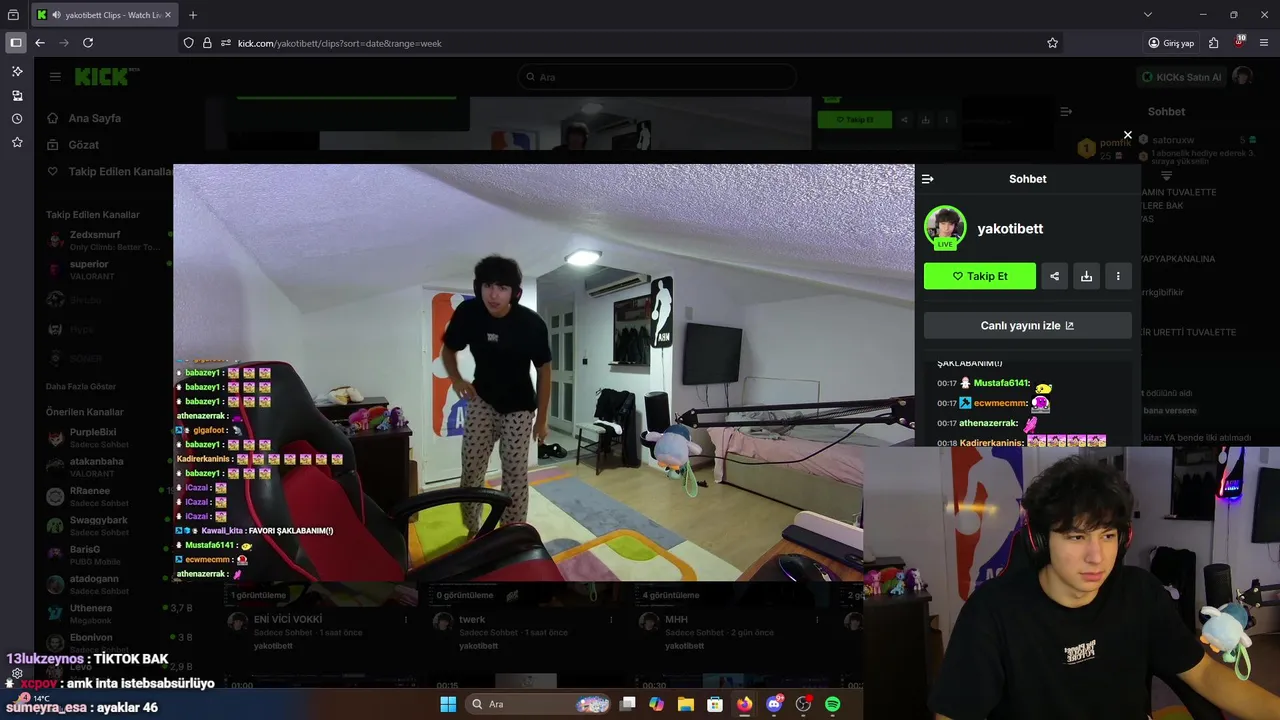1280x720 pixels.
Task: Open a new browser tab
Action: (193, 15)
